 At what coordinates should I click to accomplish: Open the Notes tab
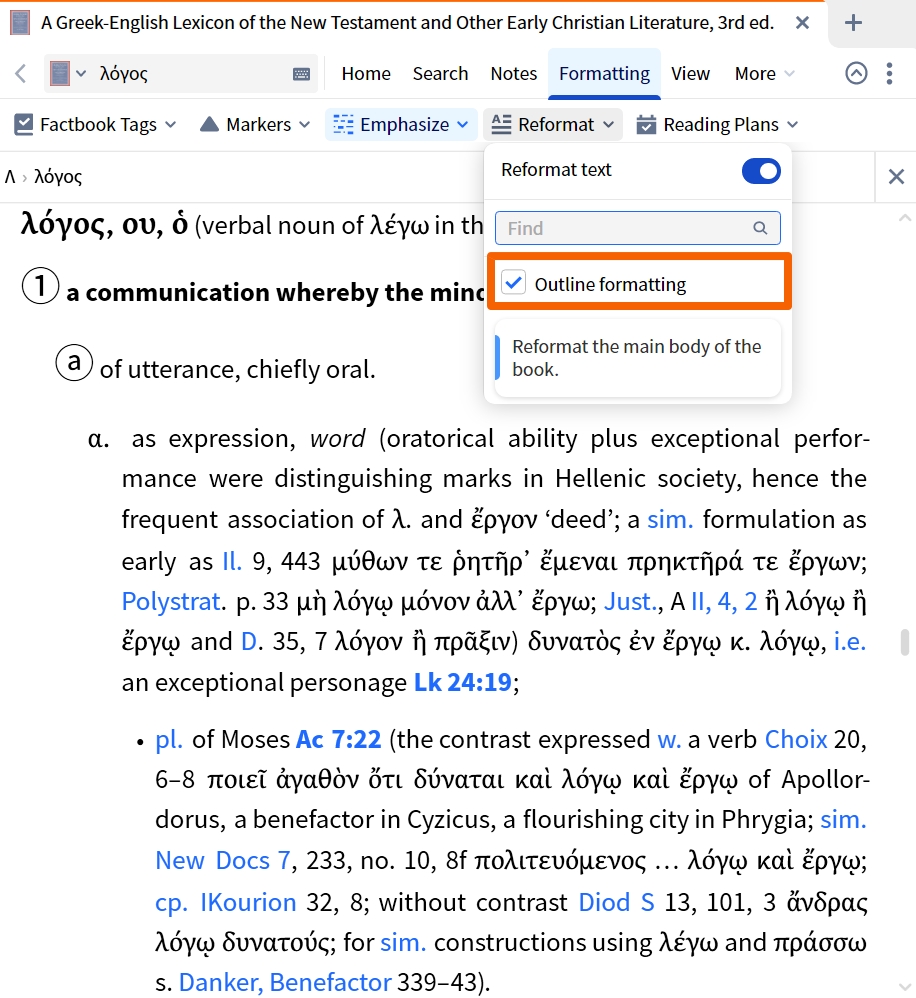[514, 74]
